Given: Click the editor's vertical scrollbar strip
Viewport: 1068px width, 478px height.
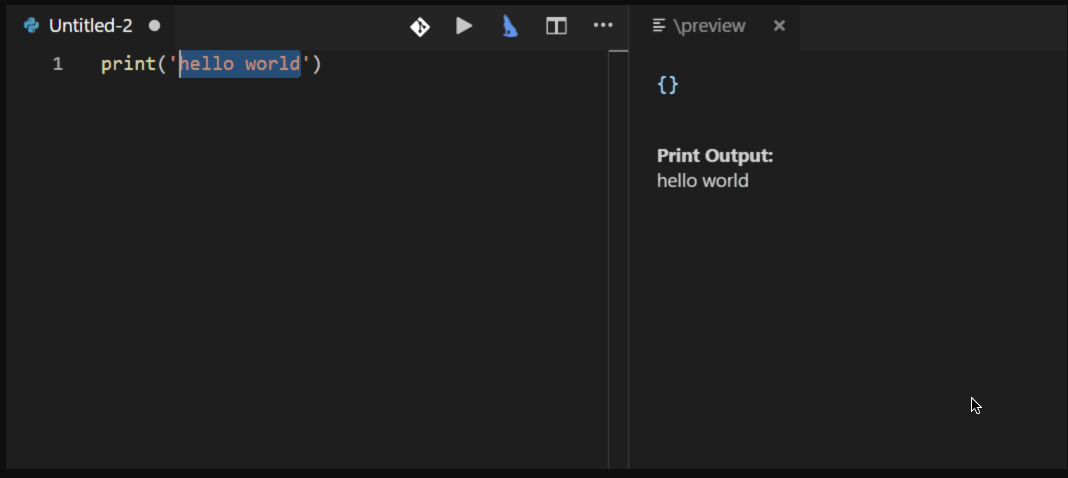Looking at the screenshot, I should tap(618, 250).
